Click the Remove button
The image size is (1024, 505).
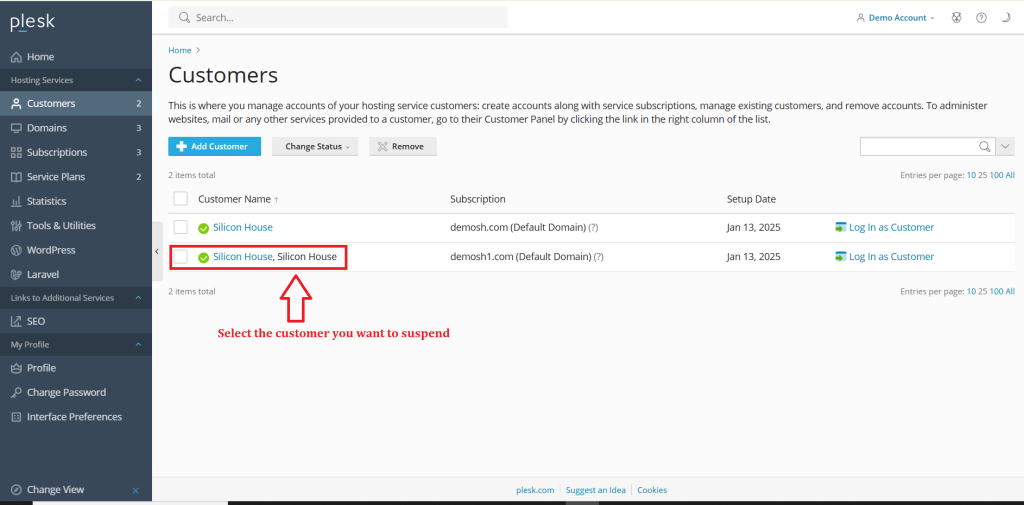[x=402, y=146]
